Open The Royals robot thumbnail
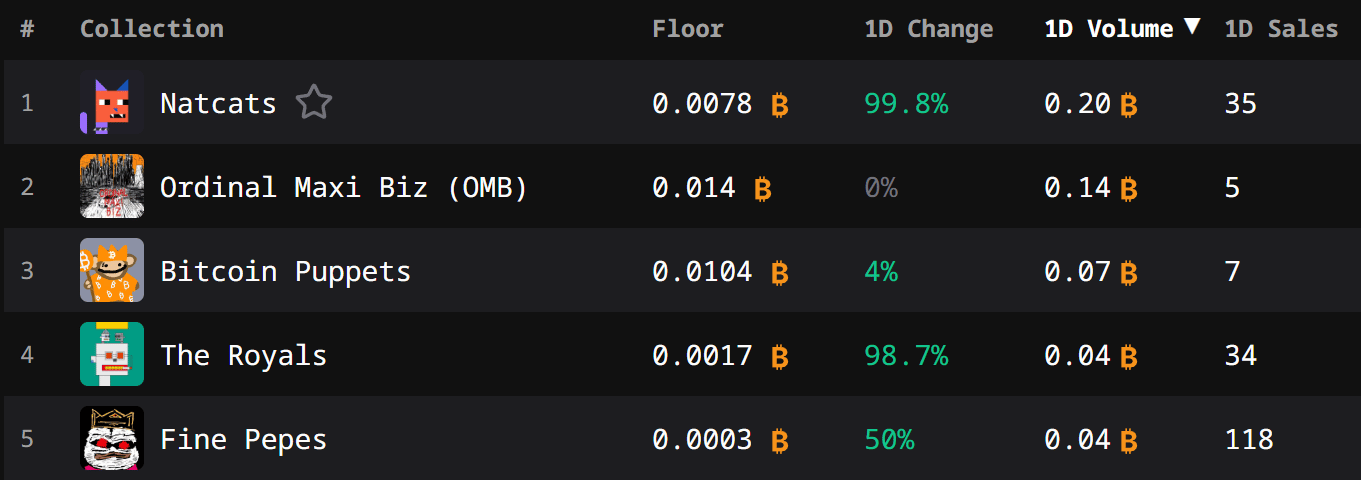The image size is (1361, 480). (112, 355)
